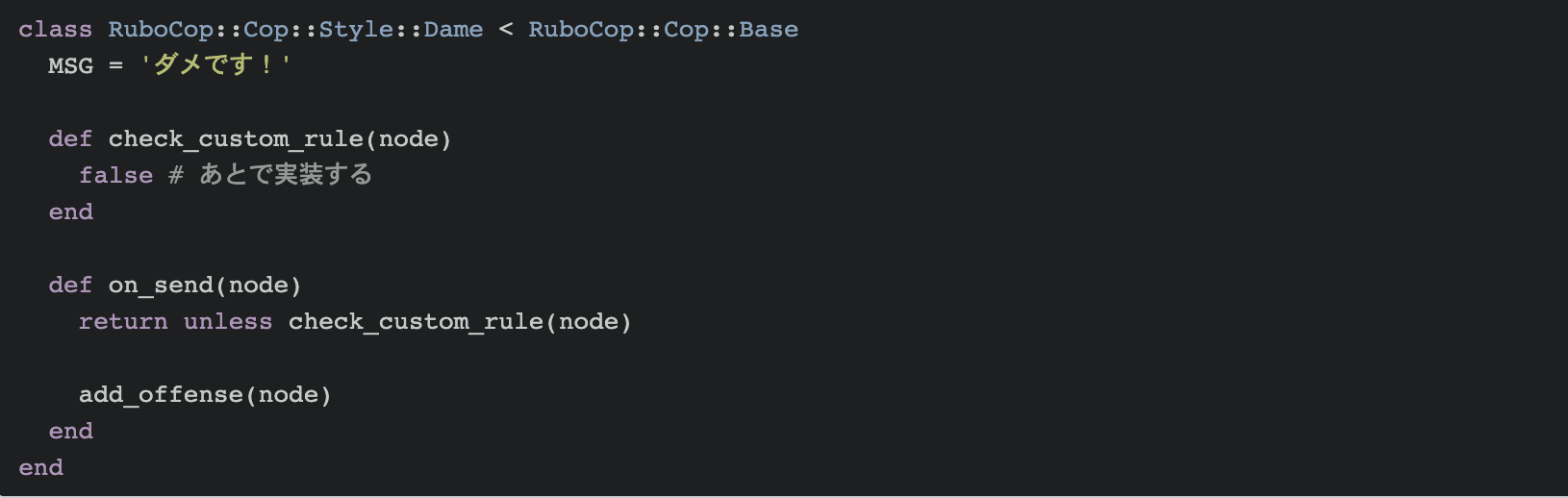Click the comment あとで実装する
The height and width of the screenshot is (498, 1568).
click(x=270, y=175)
